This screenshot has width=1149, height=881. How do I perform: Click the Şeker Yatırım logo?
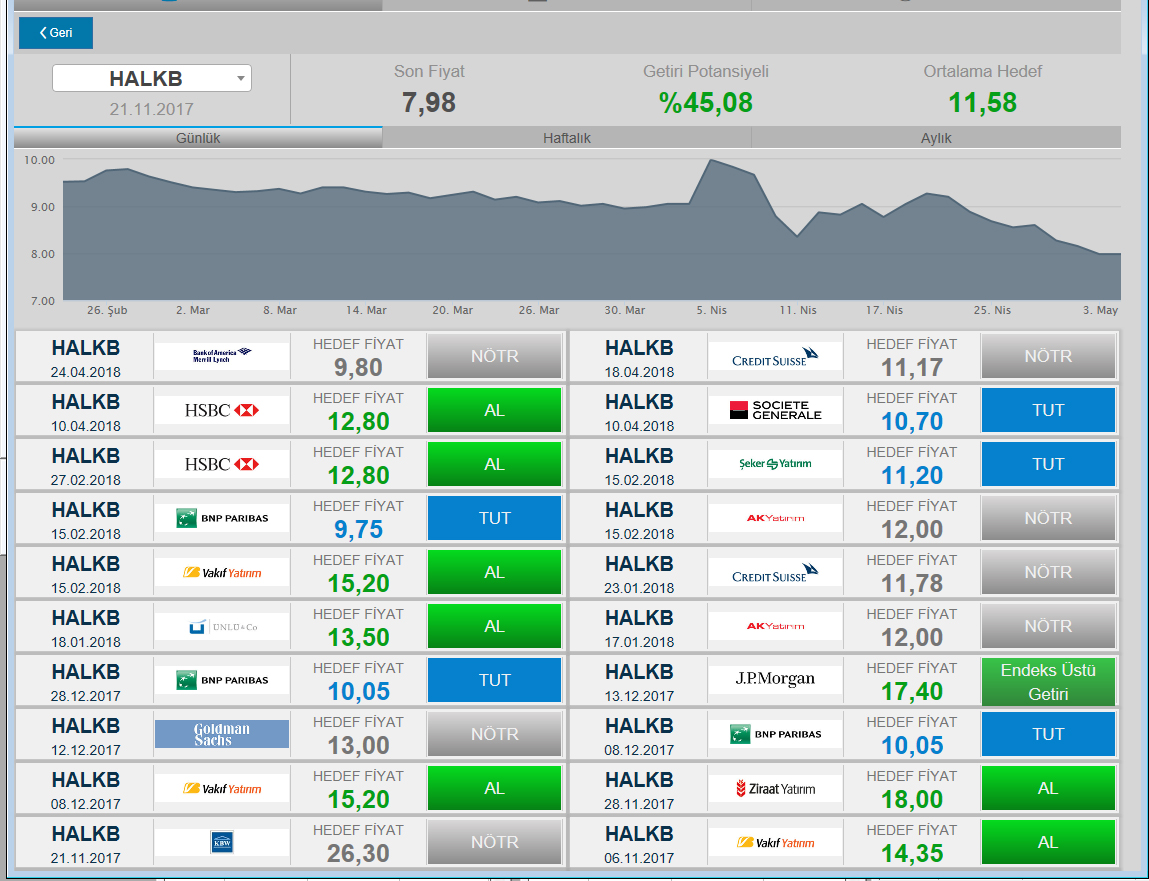tap(775, 465)
